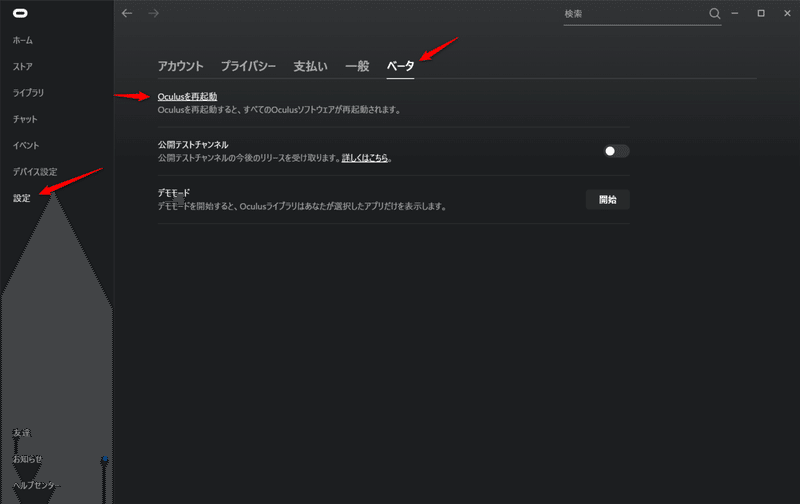Open チャット in the sidebar

(x=26, y=119)
